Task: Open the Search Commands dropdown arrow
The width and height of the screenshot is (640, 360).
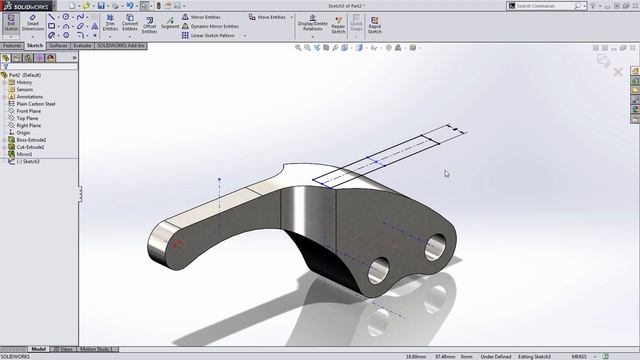Action: tap(584, 6)
